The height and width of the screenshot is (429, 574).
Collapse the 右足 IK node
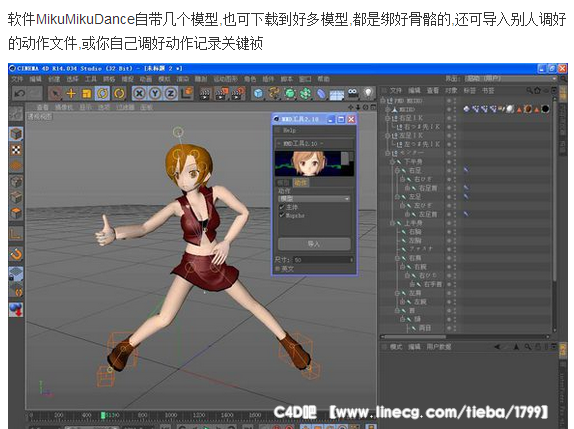tap(387, 118)
